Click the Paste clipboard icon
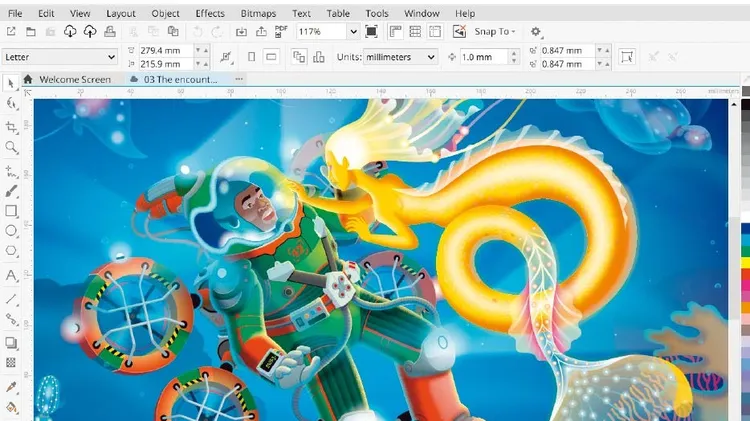This screenshot has height=421, width=750. [x=173, y=32]
